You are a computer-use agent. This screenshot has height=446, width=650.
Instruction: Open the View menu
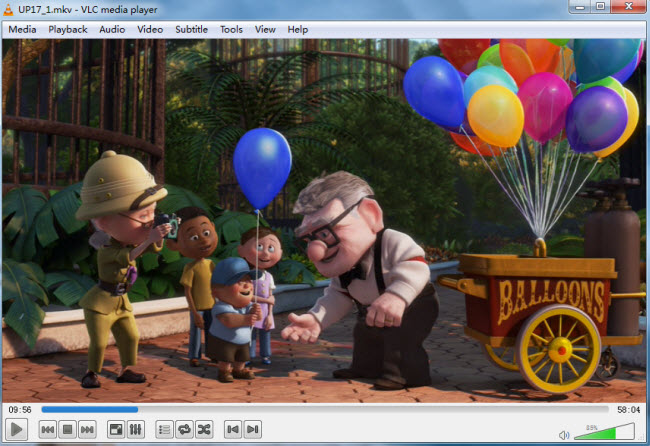[265, 29]
